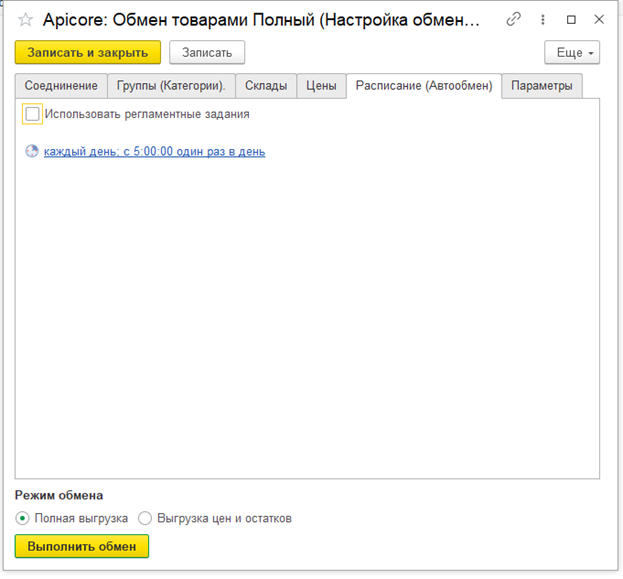The width and height of the screenshot is (623, 579).
Task: Expand the 'Еще' dropdown menu
Action: coord(572,52)
